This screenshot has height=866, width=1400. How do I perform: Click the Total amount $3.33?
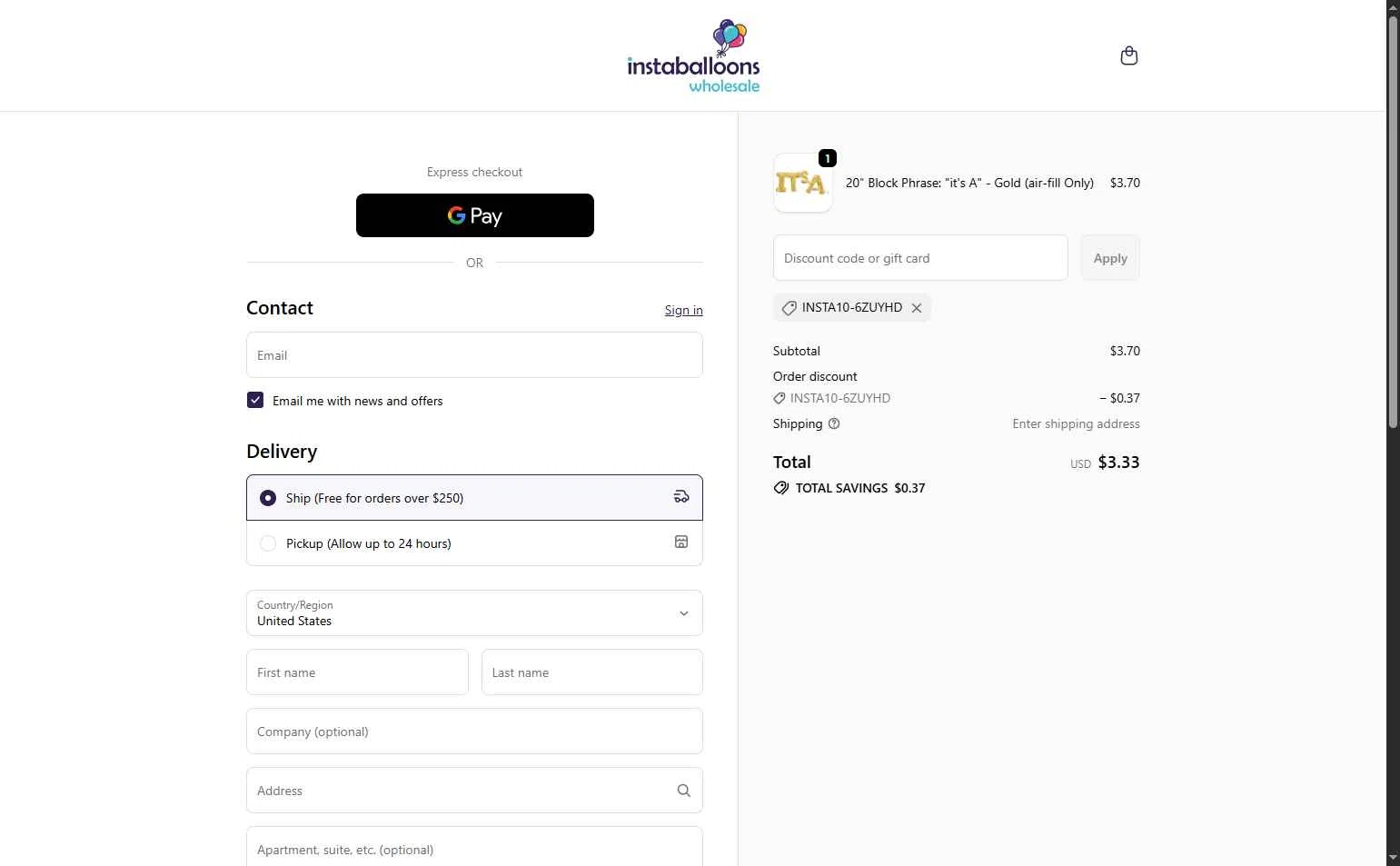tap(1118, 463)
